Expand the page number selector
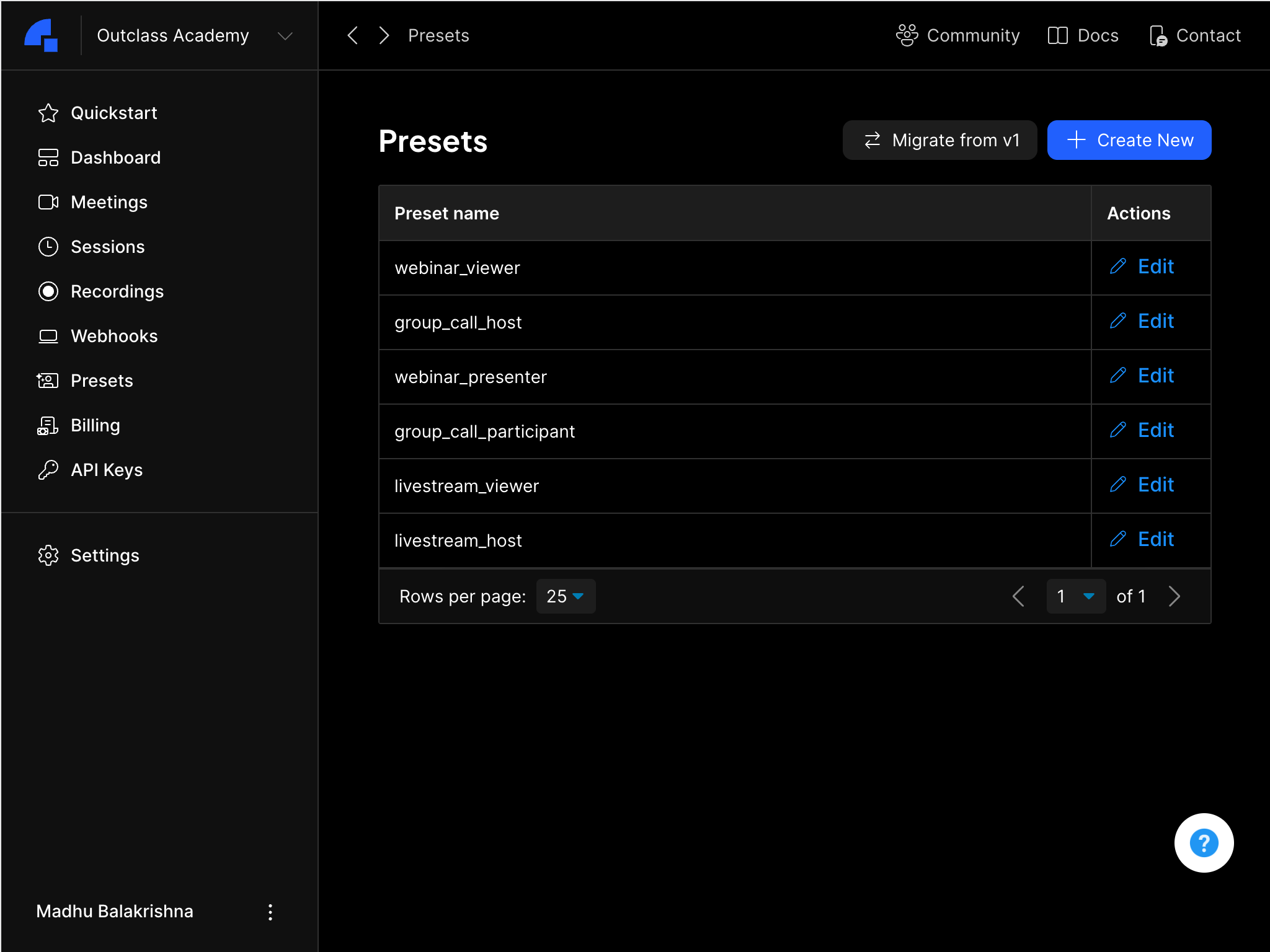This screenshot has width=1270, height=952. click(x=1076, y=596)
